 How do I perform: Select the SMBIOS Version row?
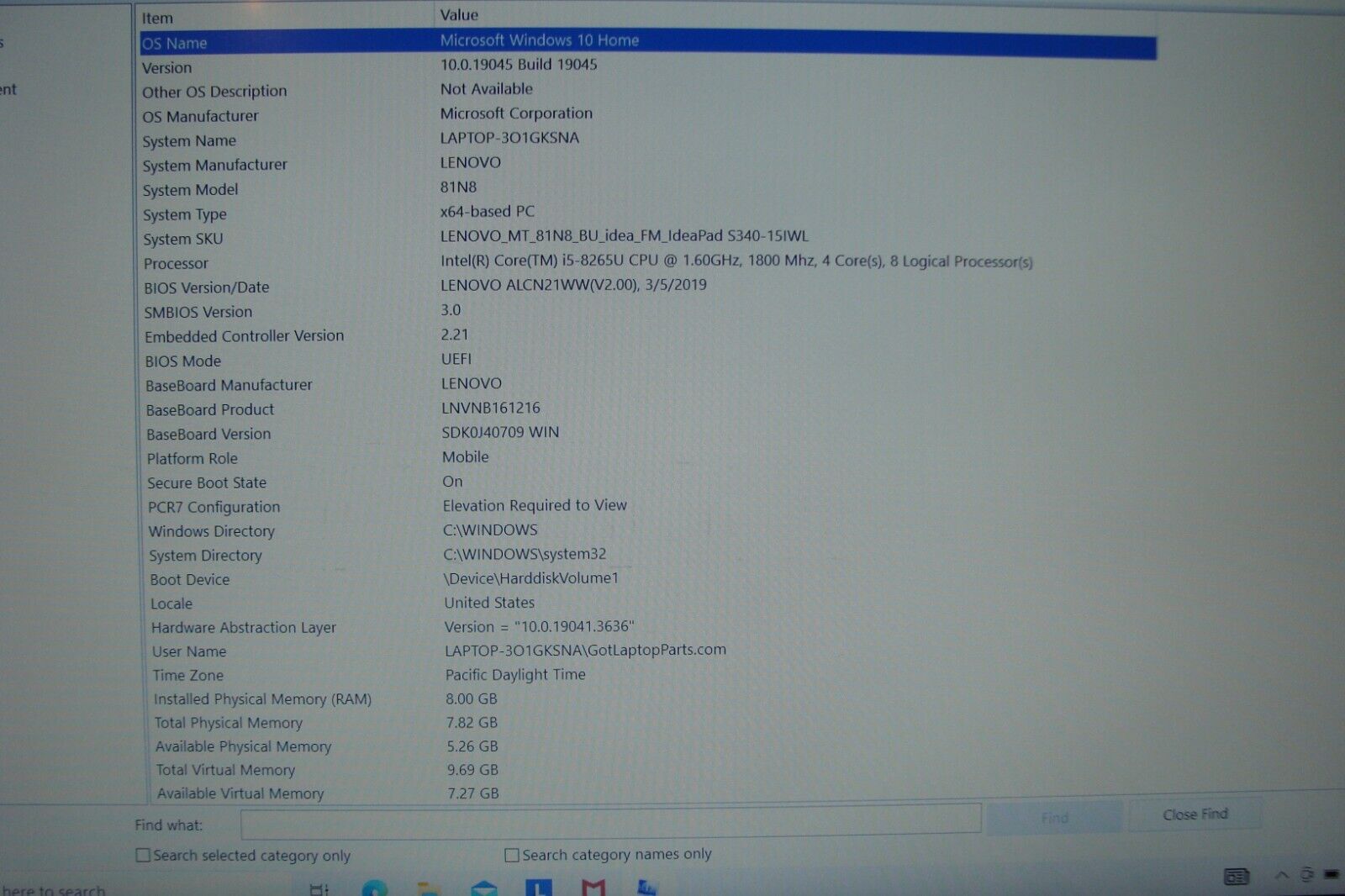pos(648,311)
